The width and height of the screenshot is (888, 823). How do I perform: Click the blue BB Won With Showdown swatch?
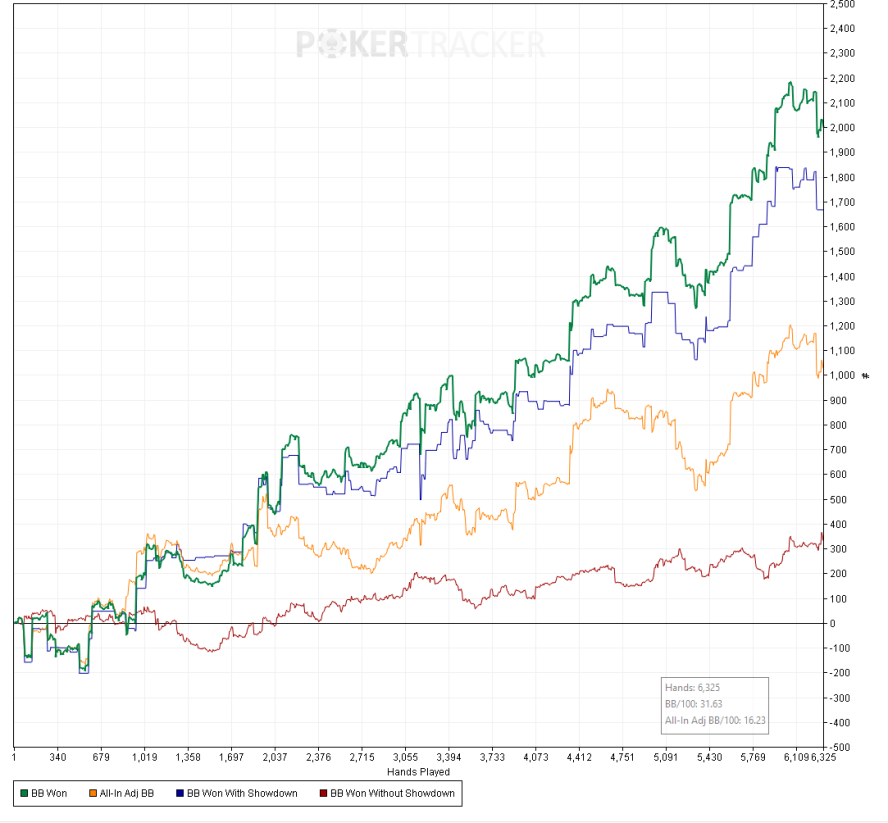click(179, 793)
